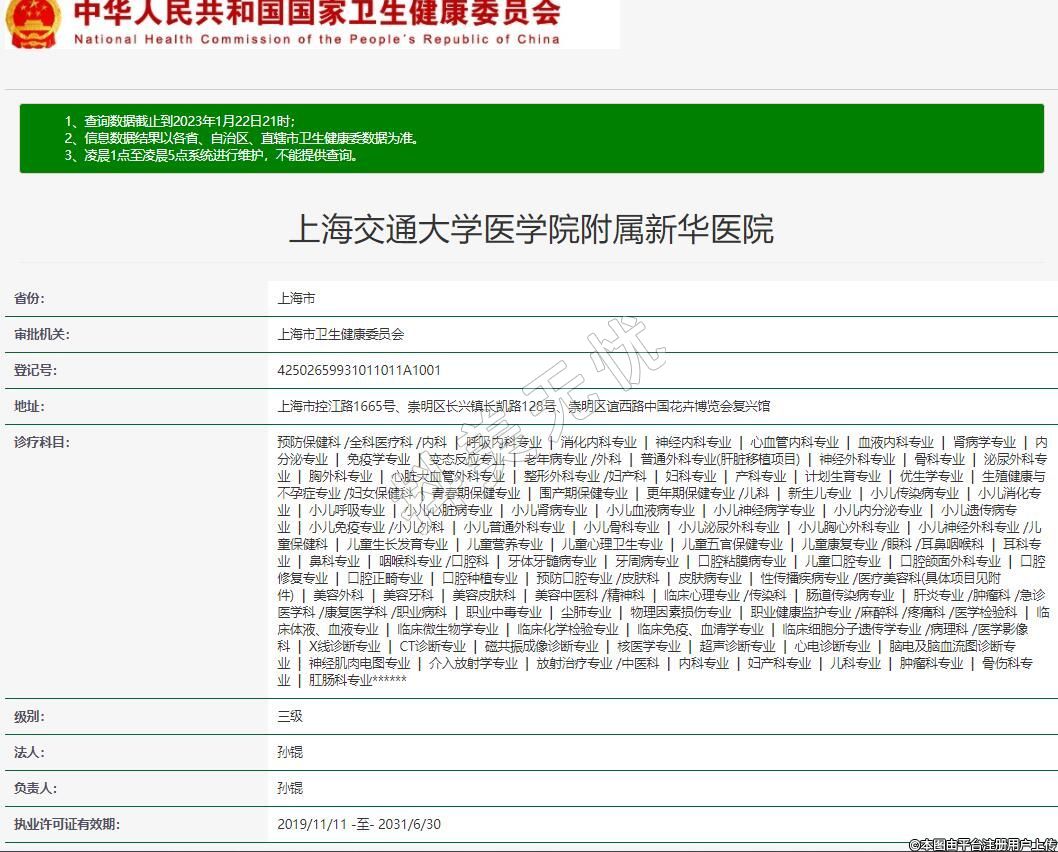Select the province value 上海市
Image resolution: width=1058 pixels, height=852 pixels.
click(x=296, y=299)
